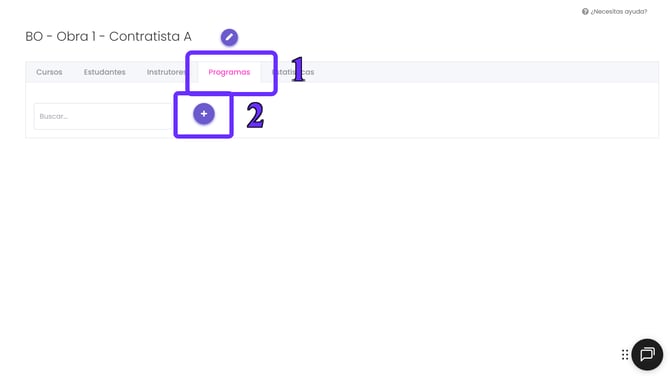This screenshot has height=379, width=670.
Task: Click the speech bubble glyph in black circle
Action: click(647, 354)
